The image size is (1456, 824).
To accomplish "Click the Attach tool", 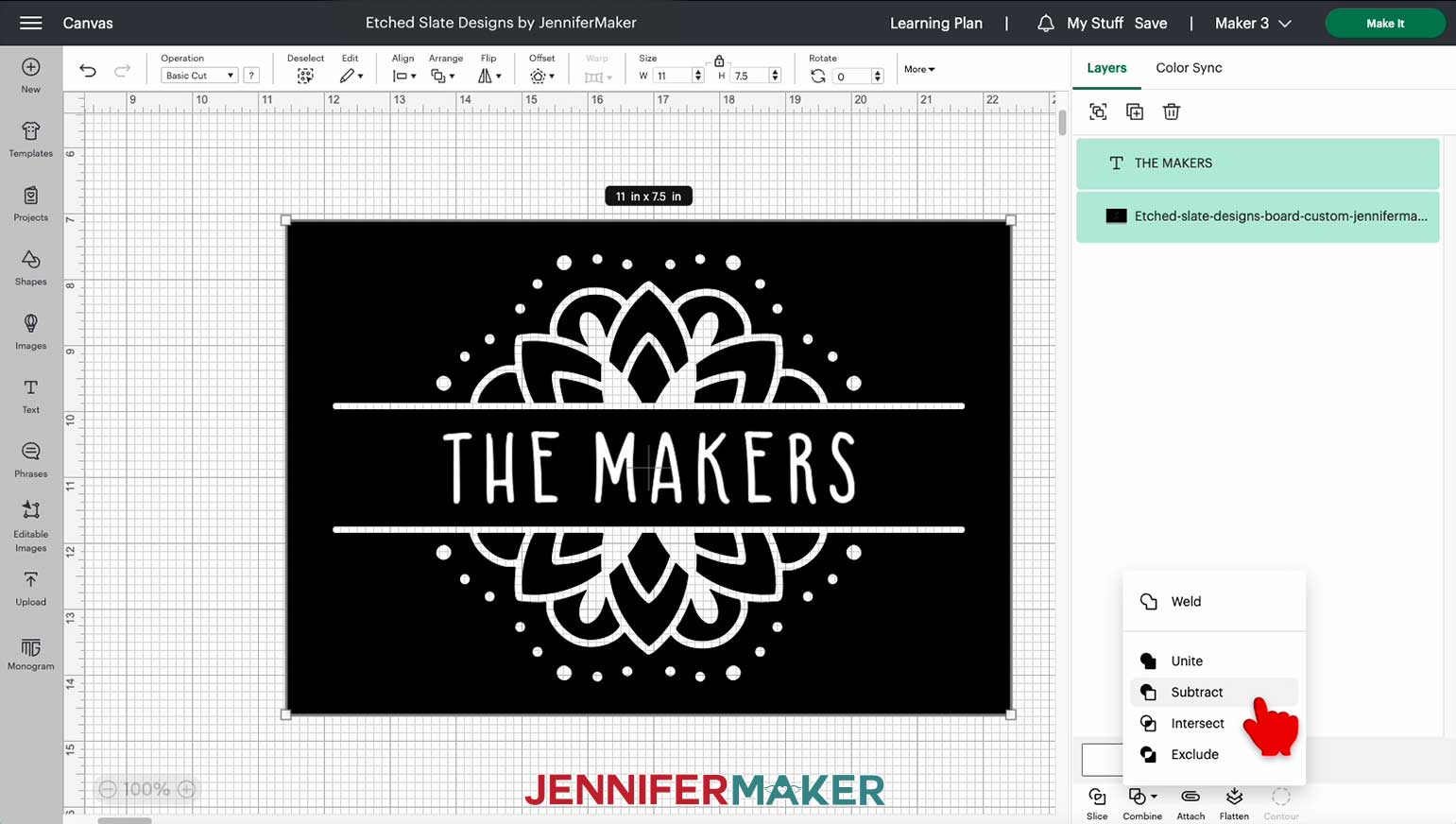I will tap(1190, 803).
